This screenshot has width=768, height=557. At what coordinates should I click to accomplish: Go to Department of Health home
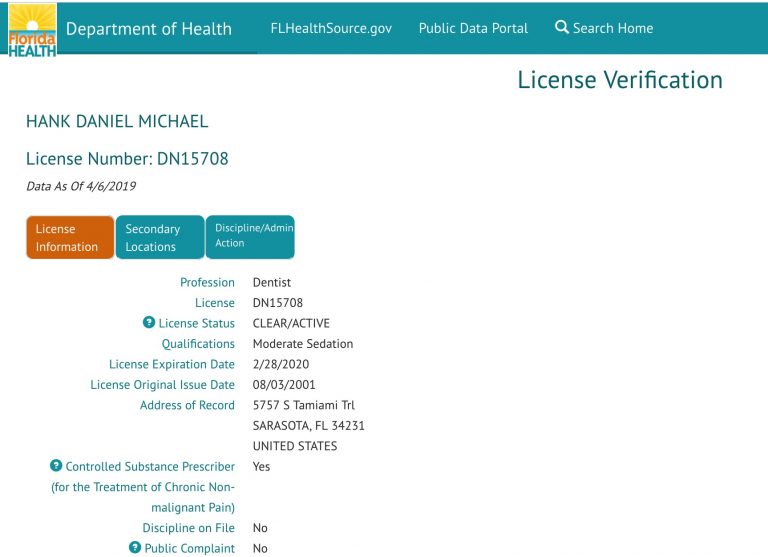[x=148, y=28]
